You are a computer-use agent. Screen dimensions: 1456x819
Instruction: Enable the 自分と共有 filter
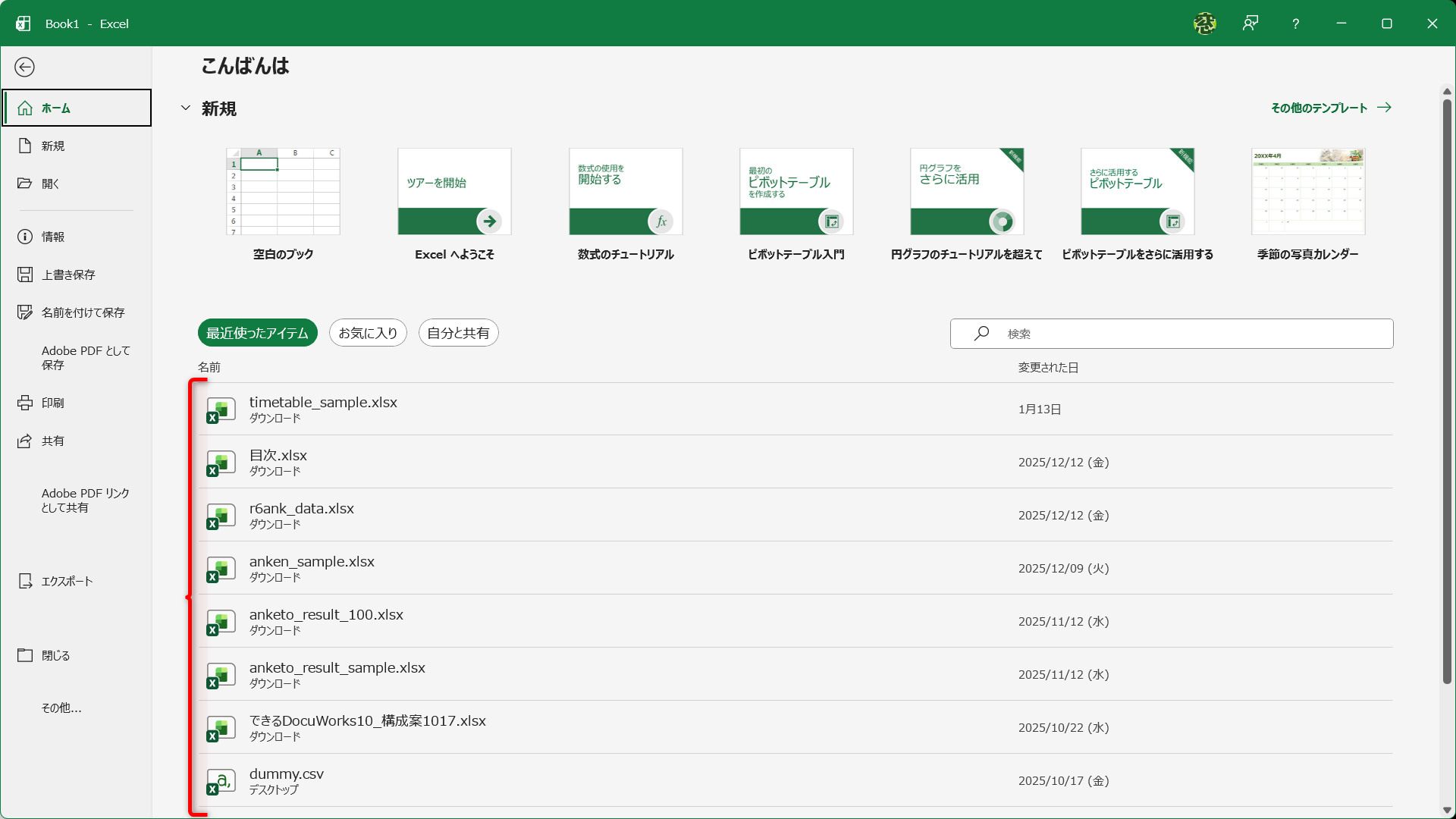[x=458, y=332]
